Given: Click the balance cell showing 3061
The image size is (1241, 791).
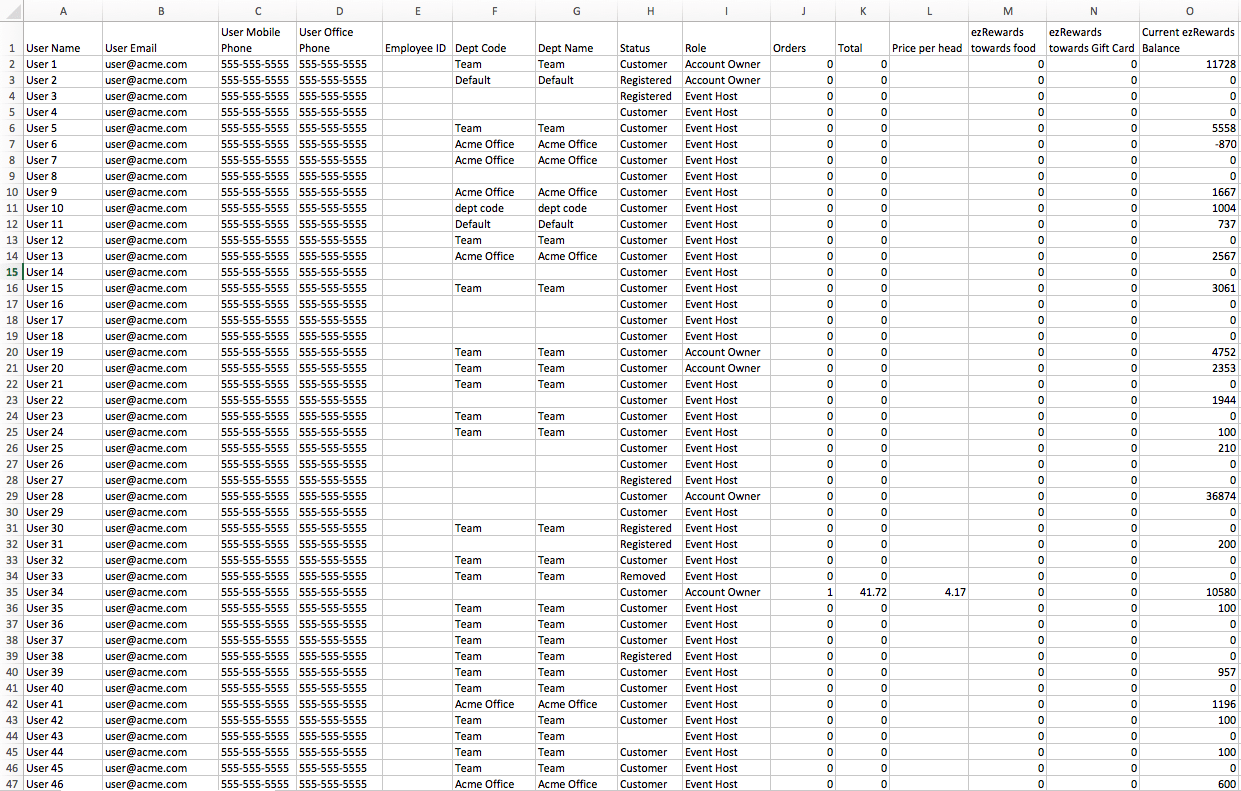Looking at the screenshot, I should 1189,288.
